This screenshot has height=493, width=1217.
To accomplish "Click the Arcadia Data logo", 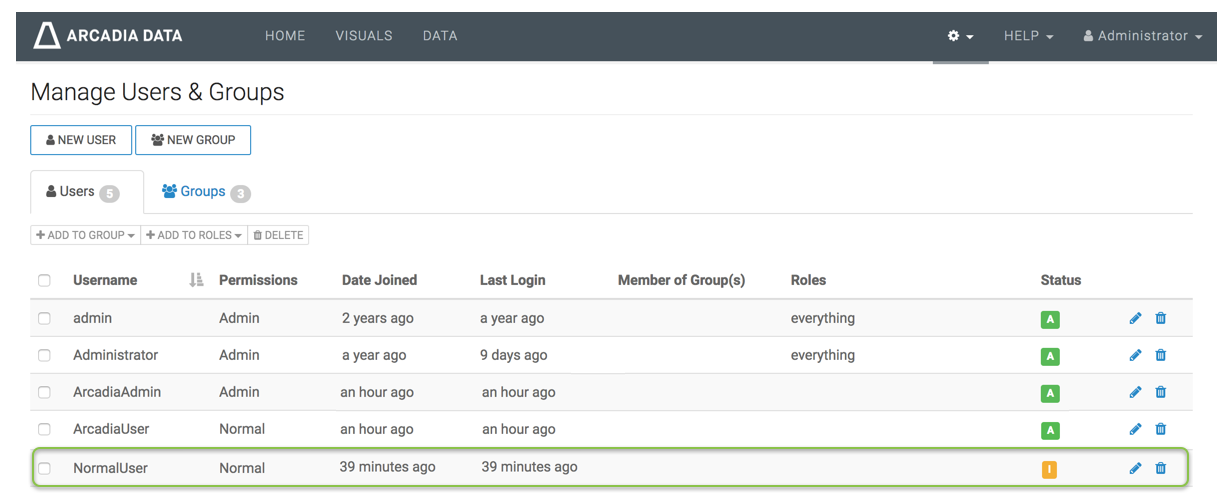I will [108, 36].
